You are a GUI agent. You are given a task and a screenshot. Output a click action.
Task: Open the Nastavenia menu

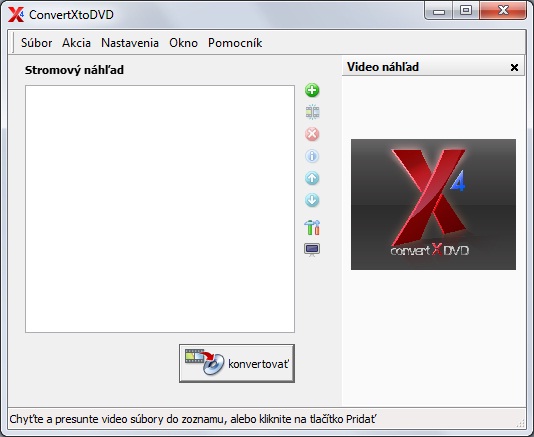click(x=130, y=43)
